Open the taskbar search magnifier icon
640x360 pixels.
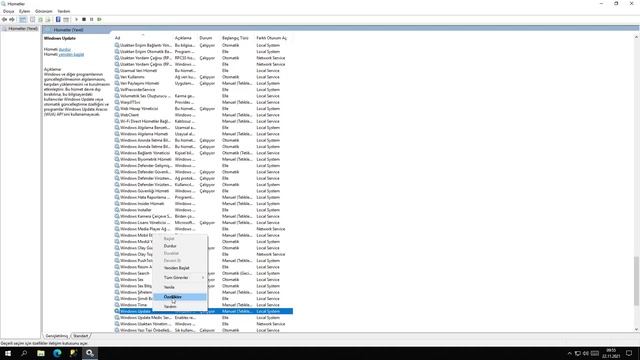tap(24, 353)
